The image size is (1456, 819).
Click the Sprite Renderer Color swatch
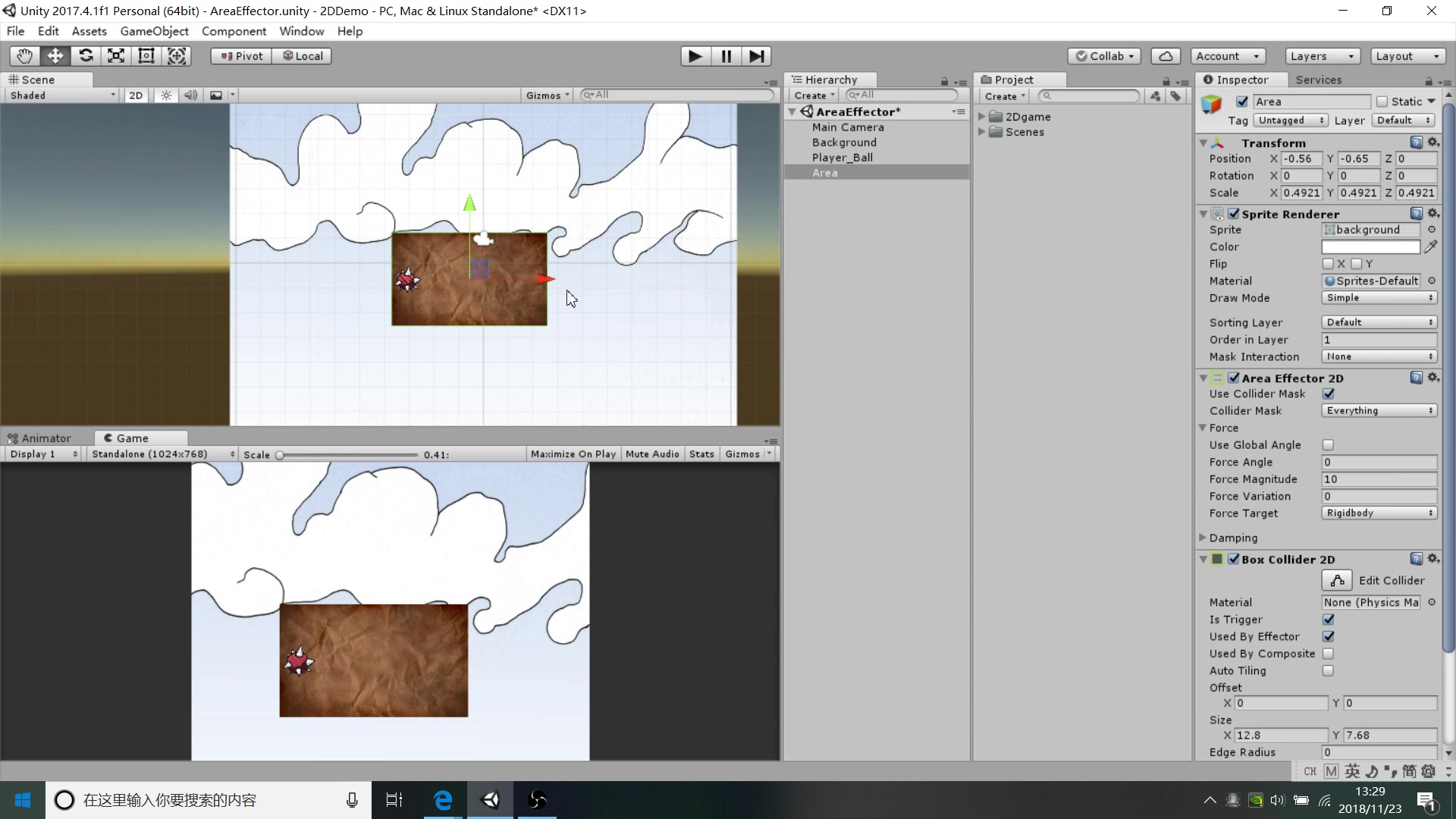click(x=1370, y=247)
